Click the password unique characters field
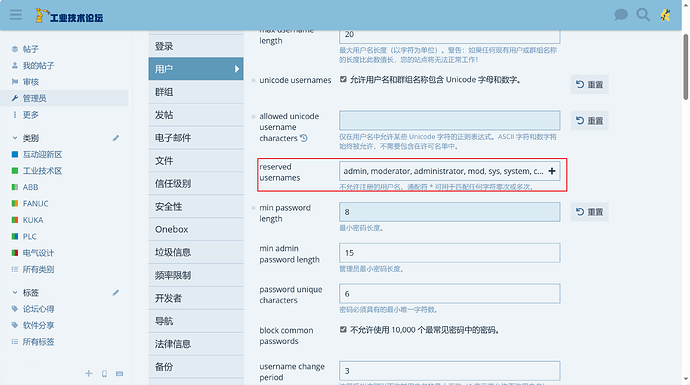The width and height of the screenshot is (690, 385). [449, 293]
